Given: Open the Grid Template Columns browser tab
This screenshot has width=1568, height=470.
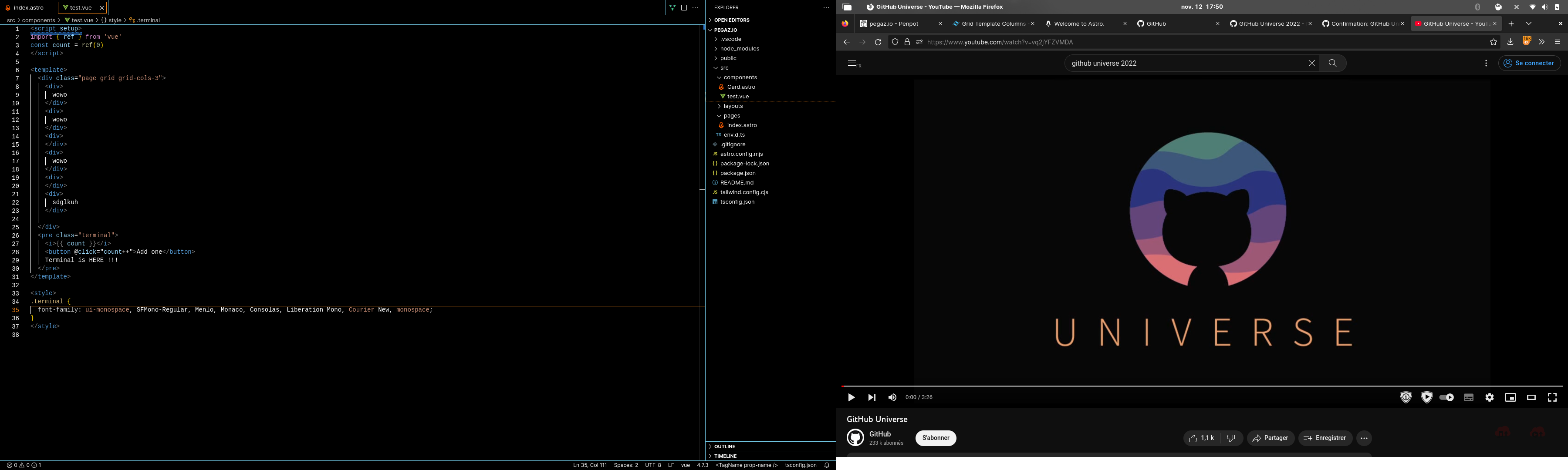Looking at the screenshot, I should [x=993, y=23].
